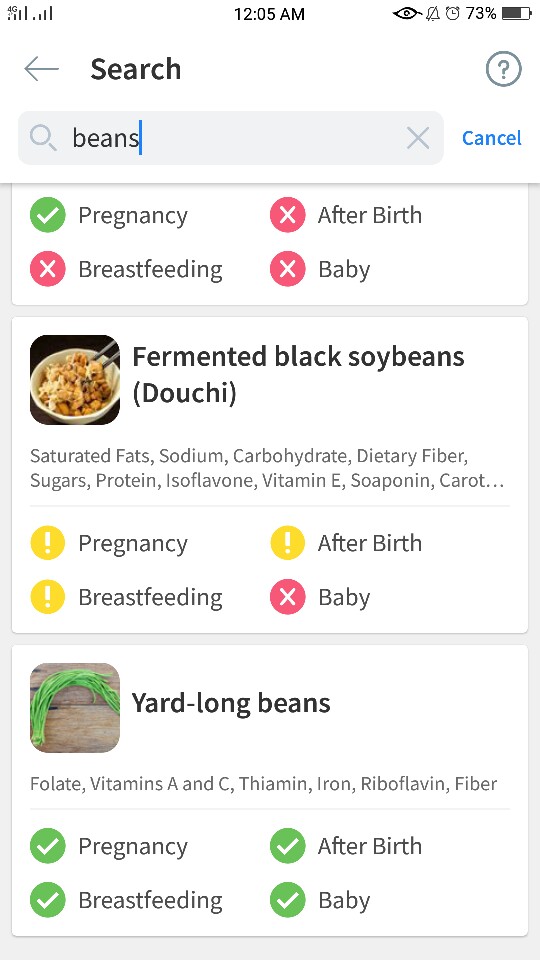Open the Yard-long beans thumbnail image

click(x=75, y=708)
